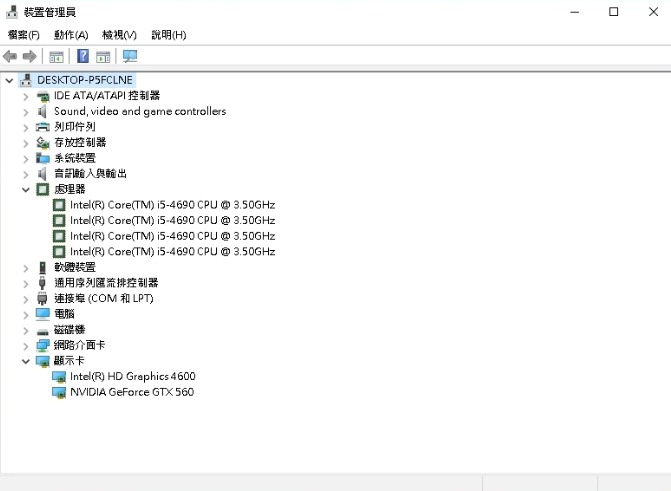
Task: Select the second i5-4690 CPU entry
Action: pos(172,220)
